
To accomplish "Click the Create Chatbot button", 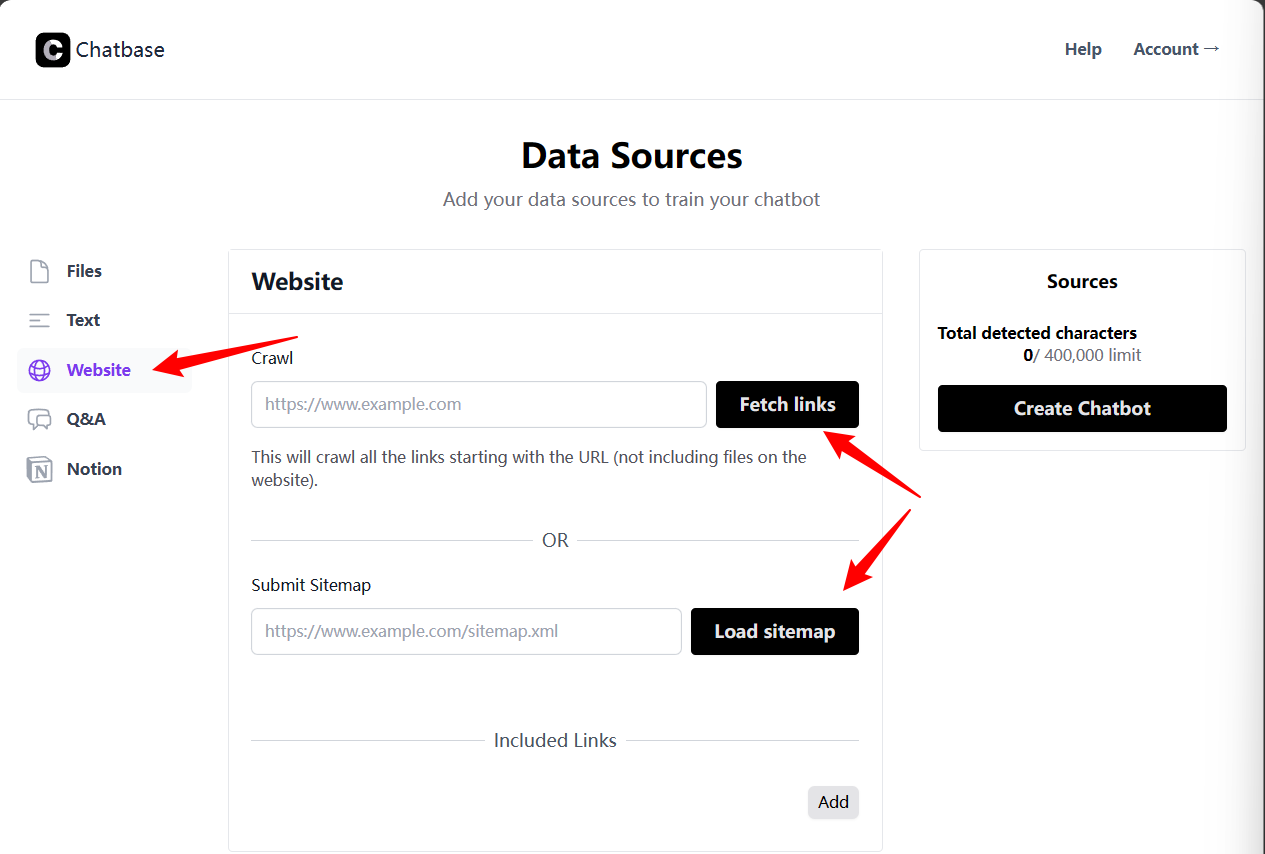I will (x=1082, y=408).
